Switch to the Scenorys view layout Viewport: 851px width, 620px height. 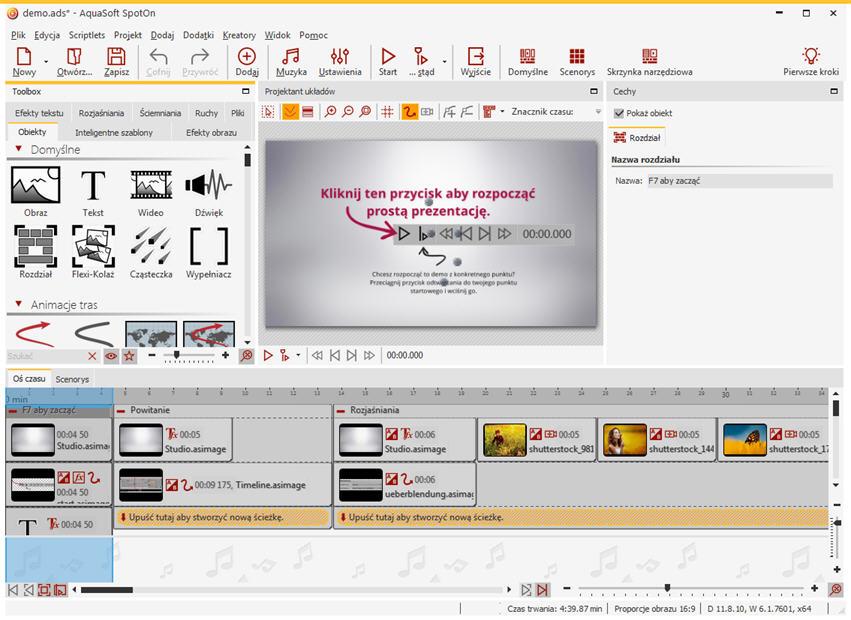[x=577, y=61]
